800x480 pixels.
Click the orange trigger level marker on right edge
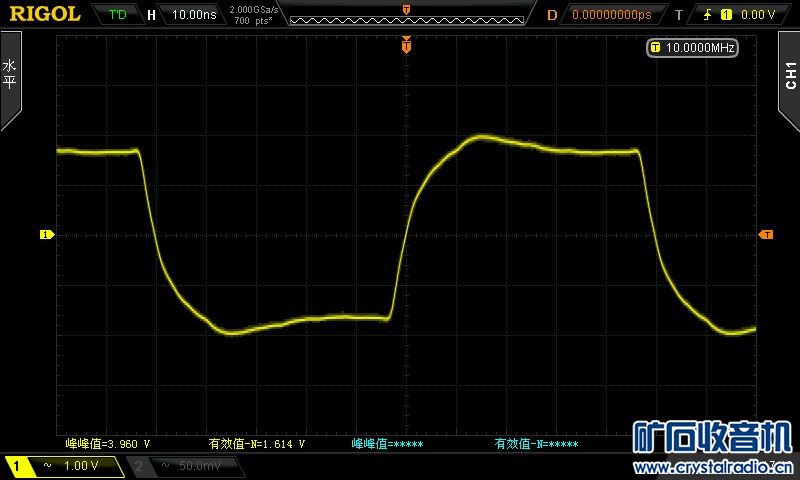[766, 234]
